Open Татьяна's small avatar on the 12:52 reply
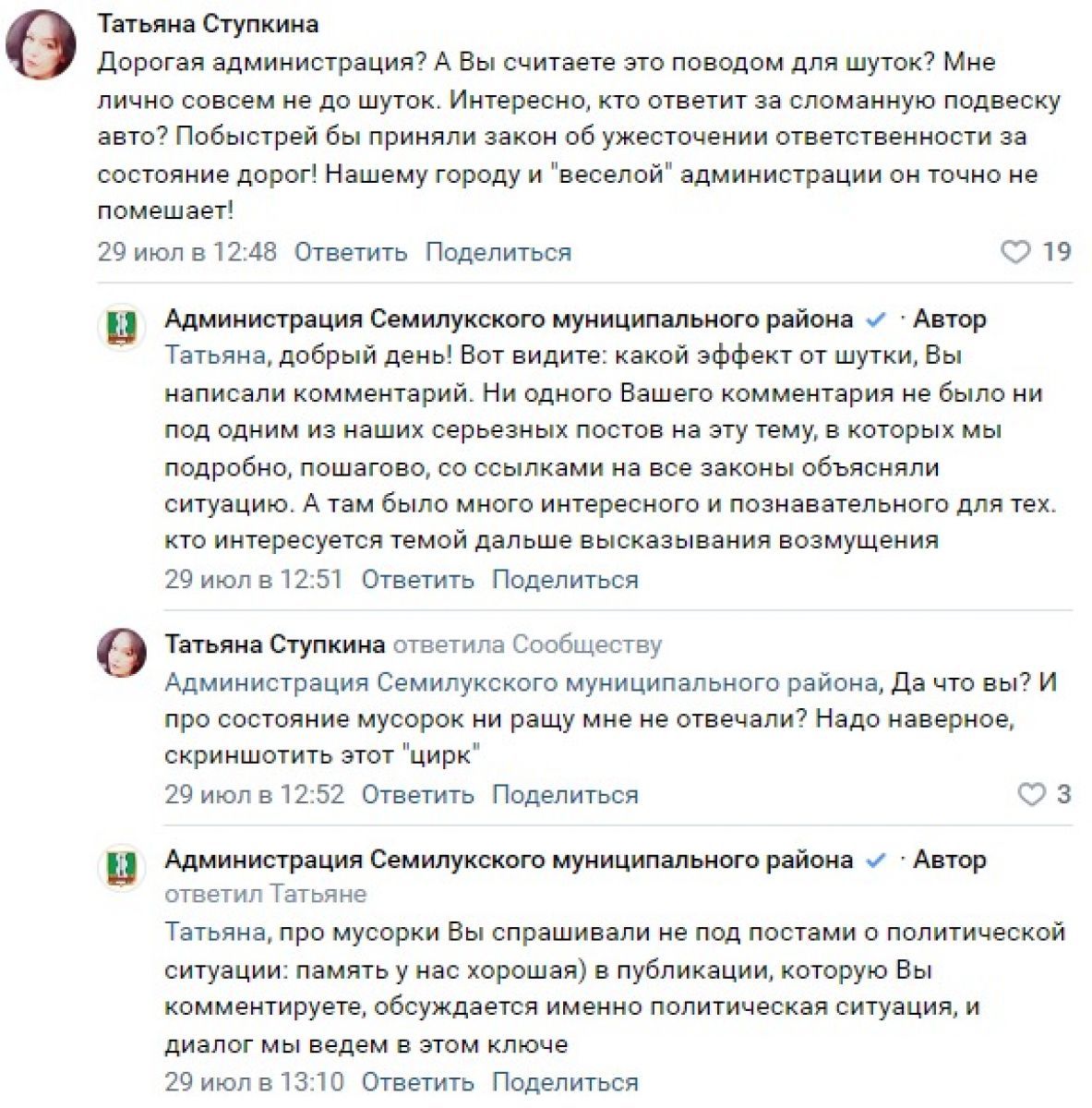1092x1108 pixels. pos(121,652)
